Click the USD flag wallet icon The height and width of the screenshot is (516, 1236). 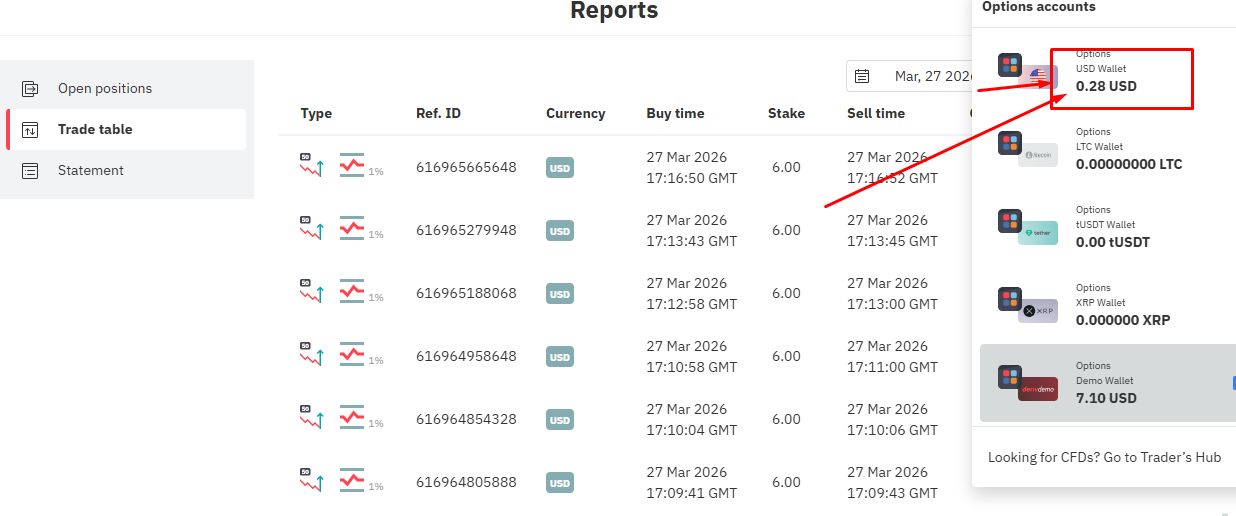[x=1039, y=76]
